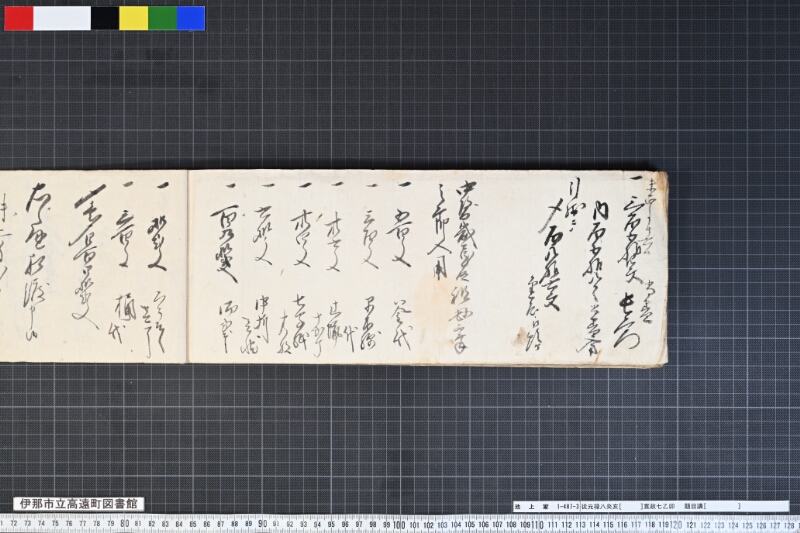Screen dimensions: 800x533
Task: Click the 題目講 text on caption strip
Action: 694,506
